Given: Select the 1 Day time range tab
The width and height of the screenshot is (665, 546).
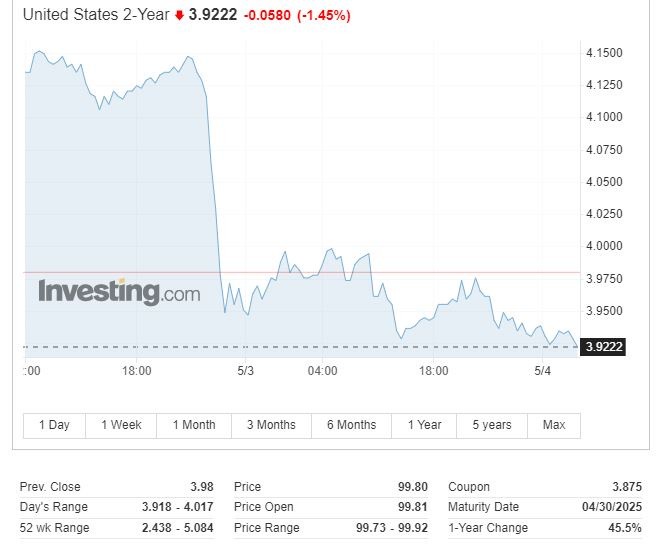Looking at the screenshot, I should click(x=54, y=425).
